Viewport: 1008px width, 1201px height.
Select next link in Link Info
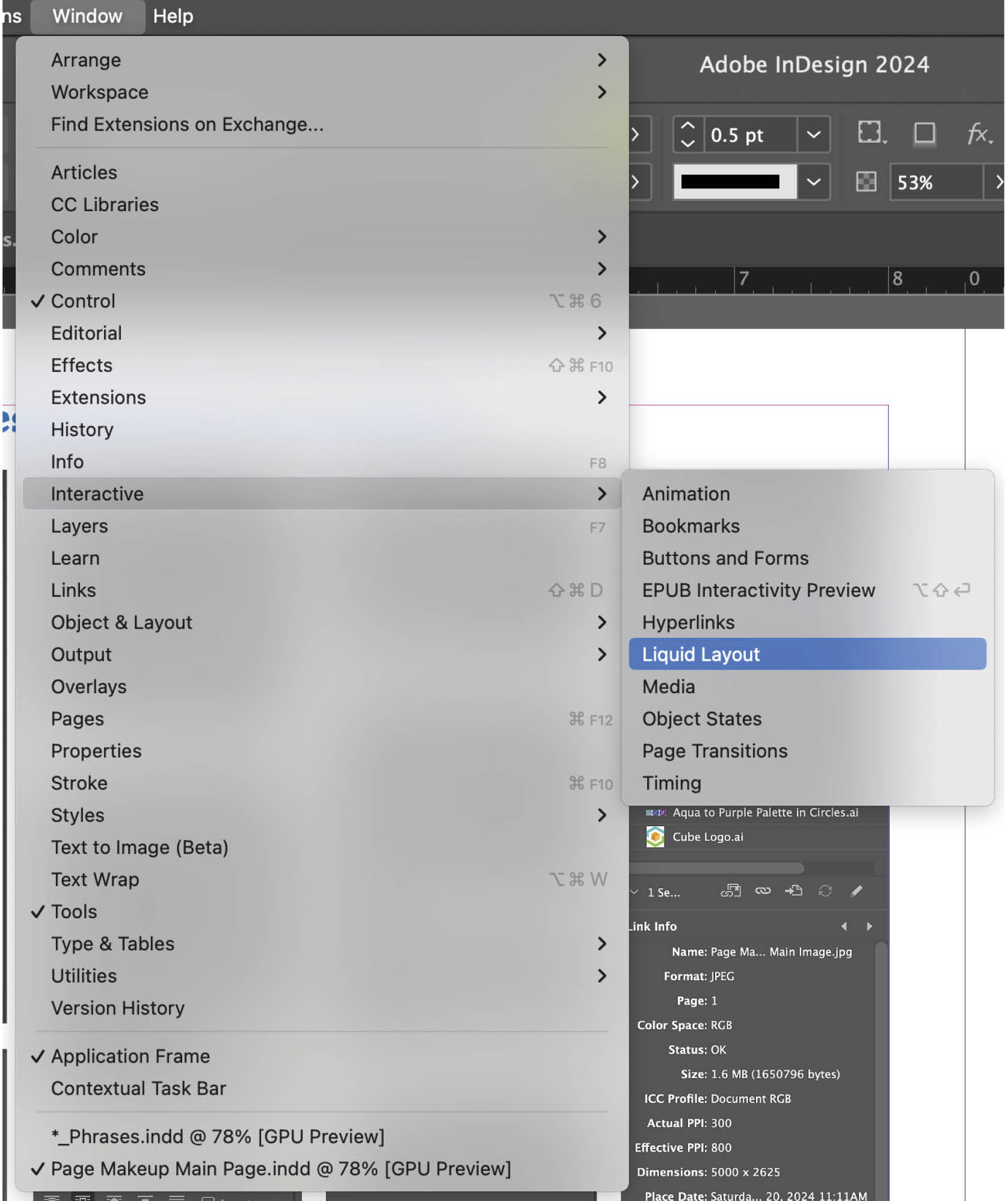869,927
